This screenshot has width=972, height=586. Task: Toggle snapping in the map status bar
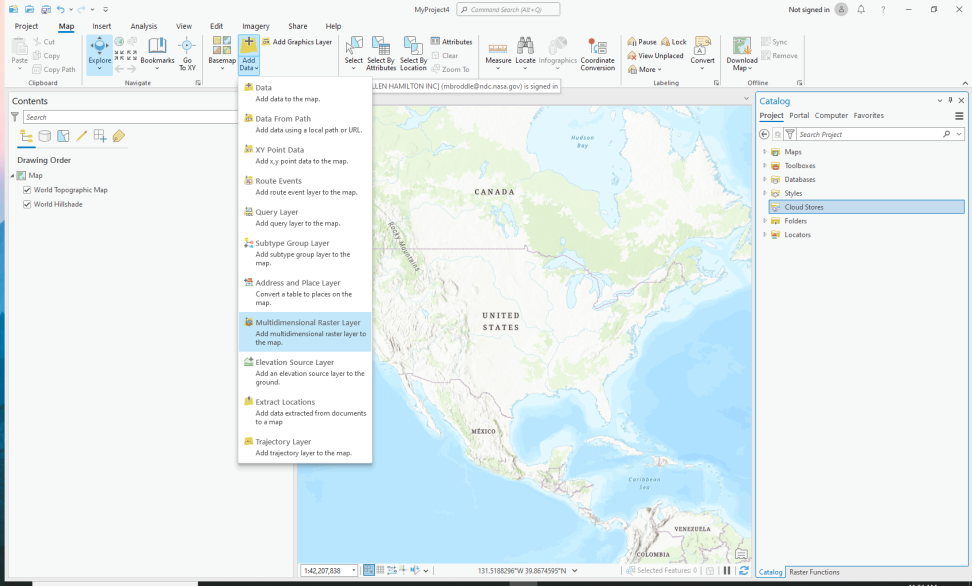369,570
